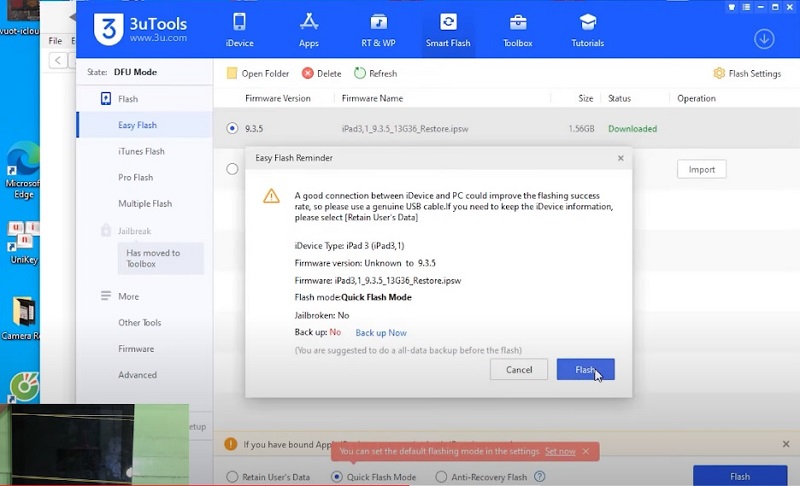The width and height of the screenshot is (800, 486).
Task: Click the bottom-right Flash button
Action: click(740, 476)
